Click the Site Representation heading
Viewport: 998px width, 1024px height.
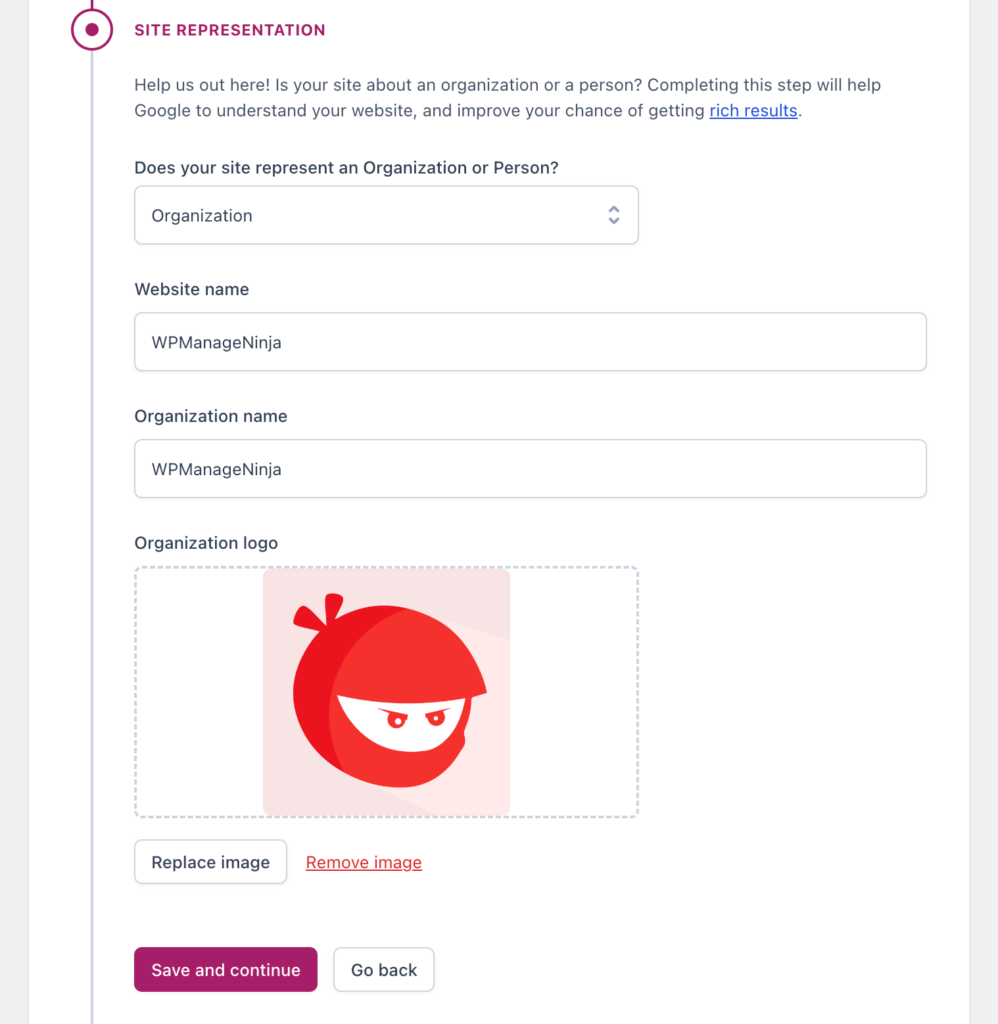tap(229, 30)
